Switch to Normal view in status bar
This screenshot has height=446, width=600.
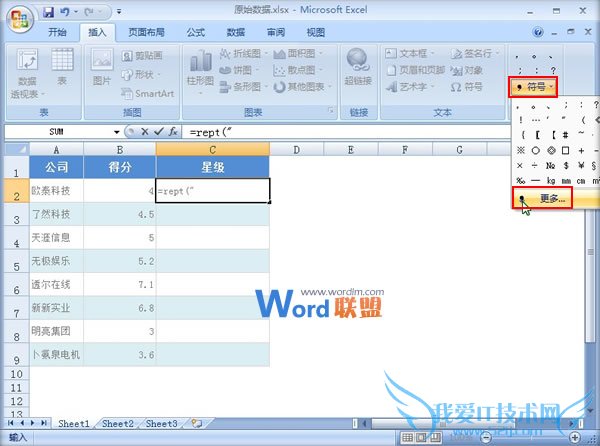pos(407,437)
